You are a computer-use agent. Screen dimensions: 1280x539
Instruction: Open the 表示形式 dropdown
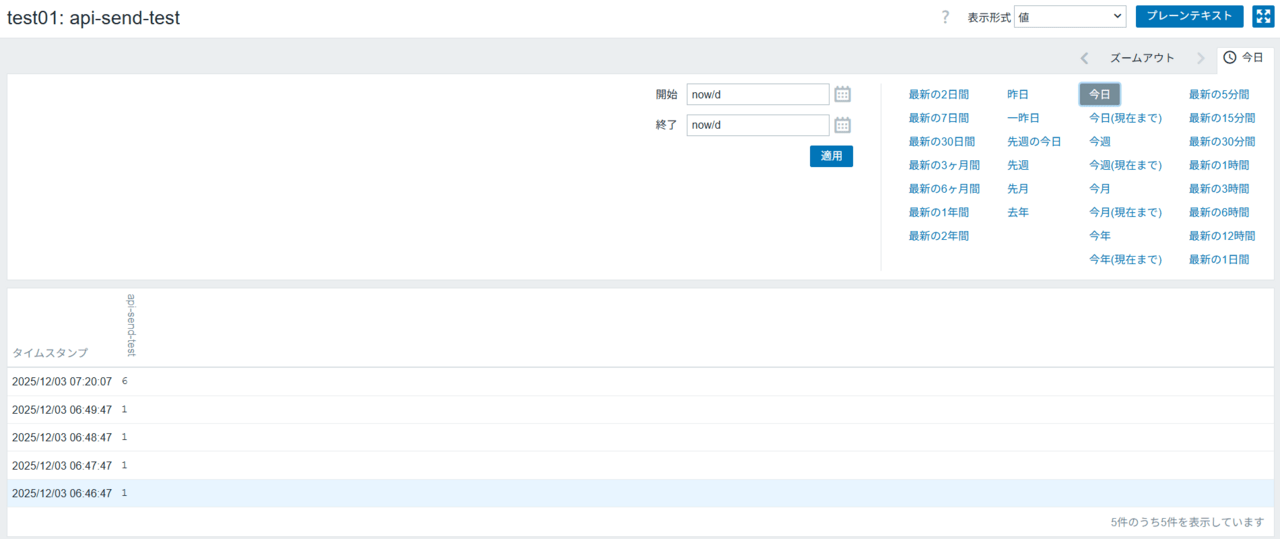[1070, 17]
